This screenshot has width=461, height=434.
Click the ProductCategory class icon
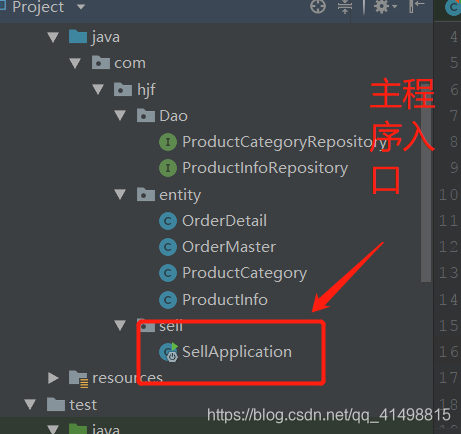[168, 273]
